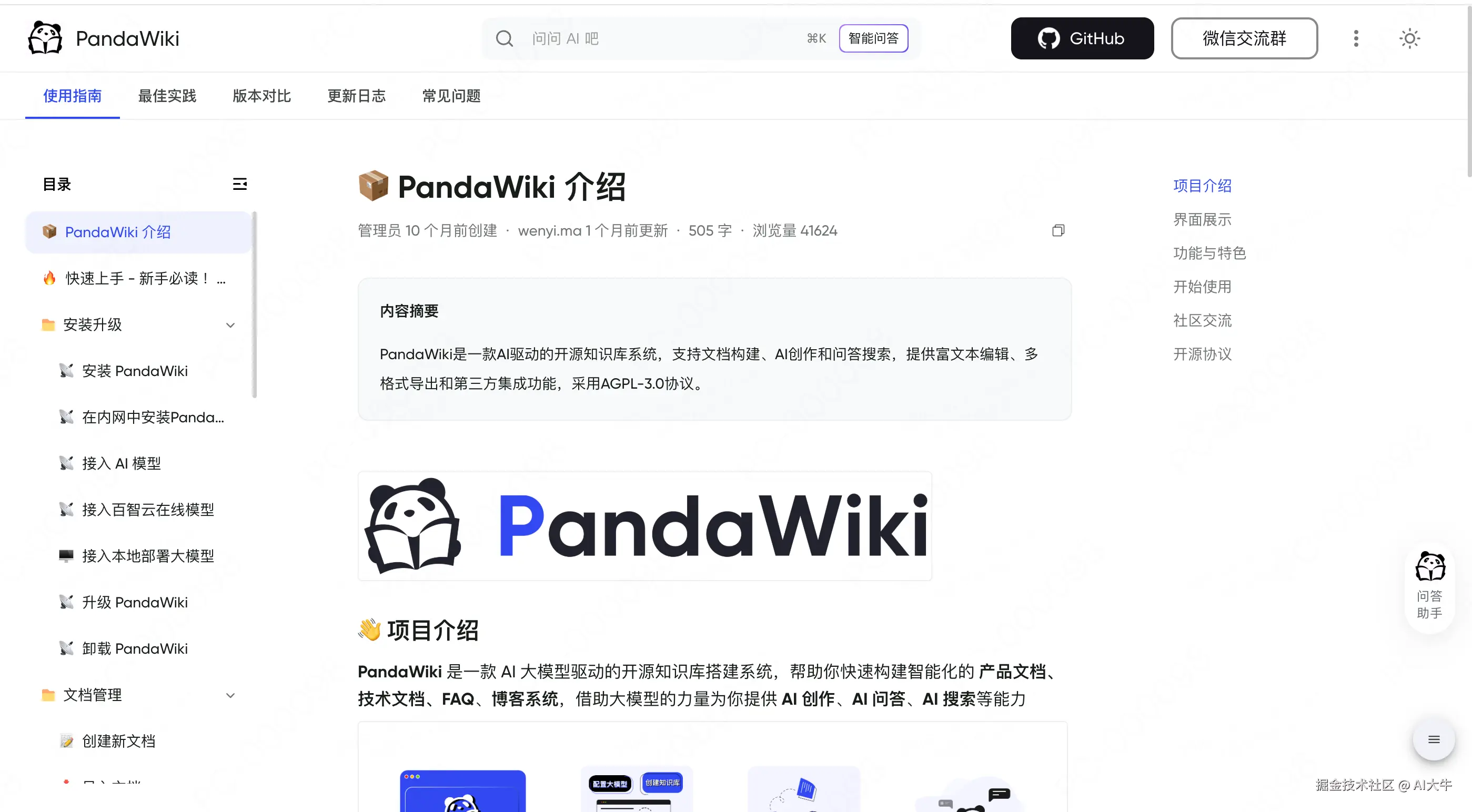Switch to the 更新日志 tab
This screenshot has height=812, width=1472.
356,96
